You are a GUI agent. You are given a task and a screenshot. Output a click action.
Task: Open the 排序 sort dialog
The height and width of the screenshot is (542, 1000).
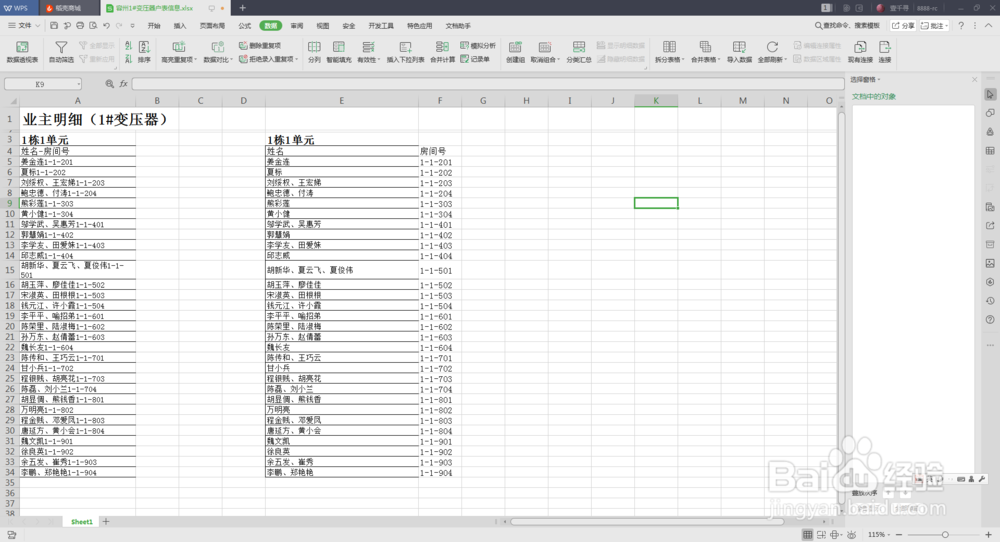point(144,51)
